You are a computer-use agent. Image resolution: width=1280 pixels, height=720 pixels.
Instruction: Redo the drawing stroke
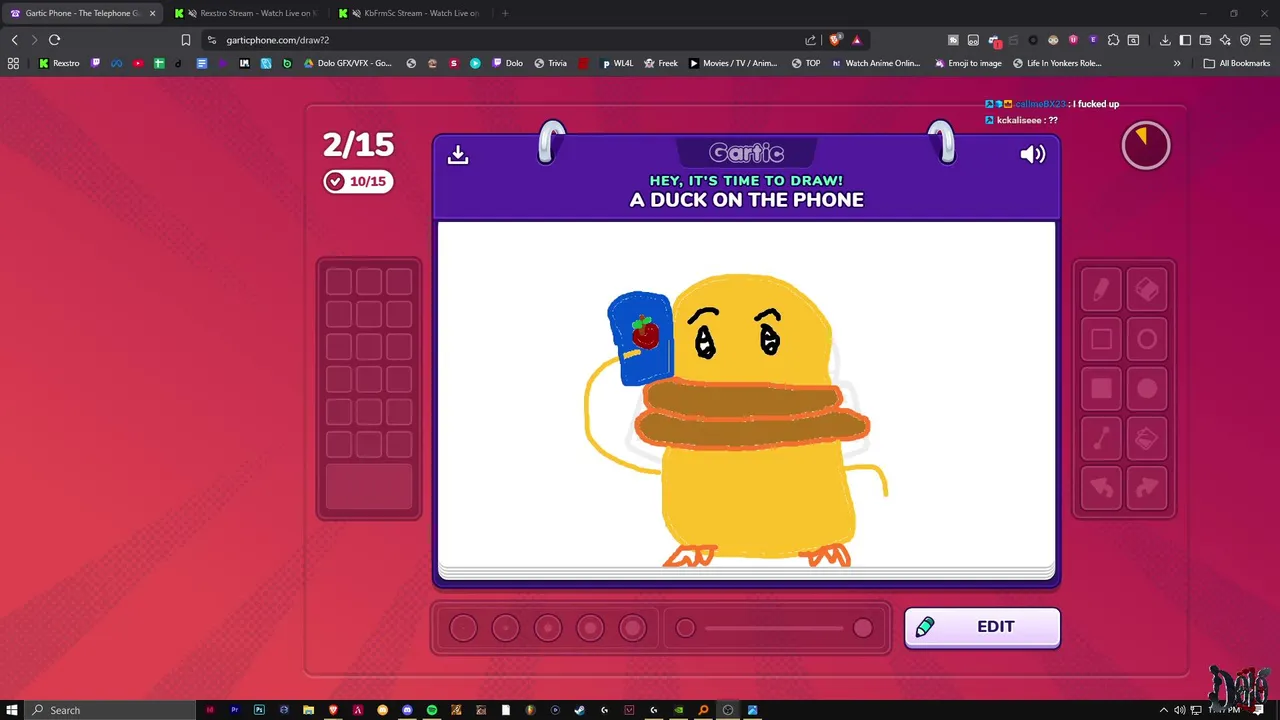[x=1147, y=487]
